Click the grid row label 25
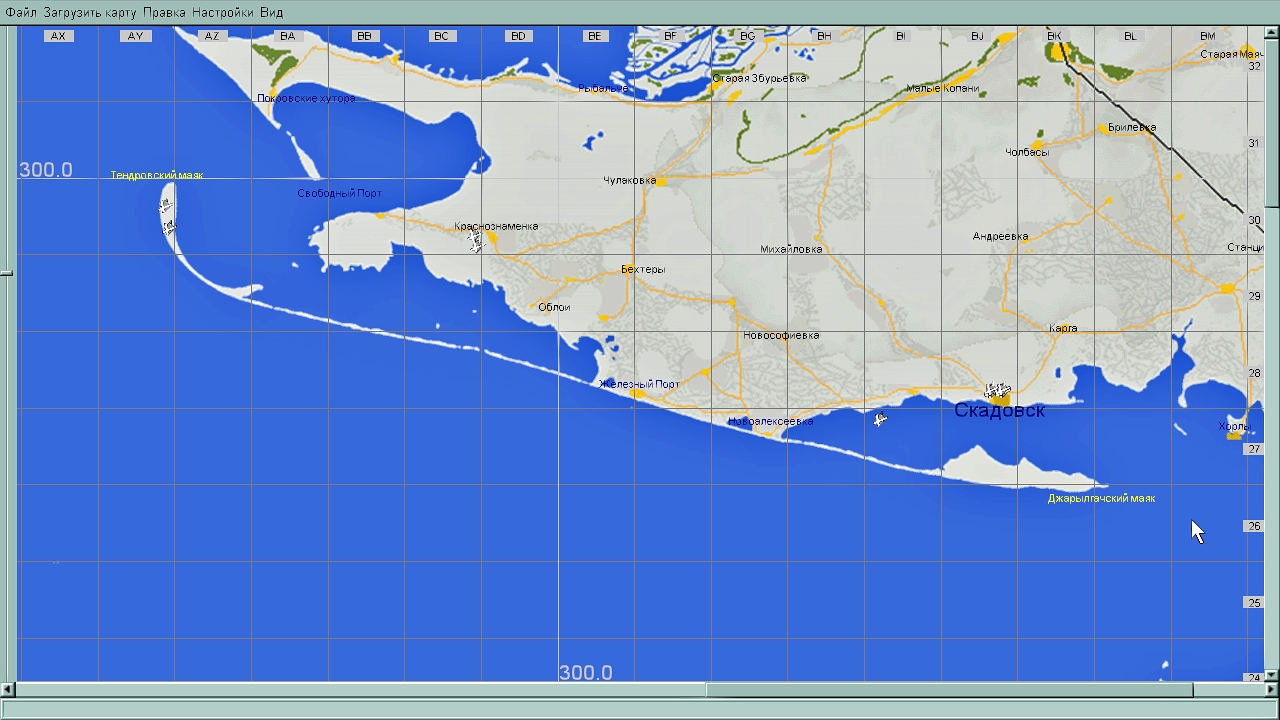The height and width of the screenshot is (720, 1280). pyautogui.click(x=1254, y=602)
